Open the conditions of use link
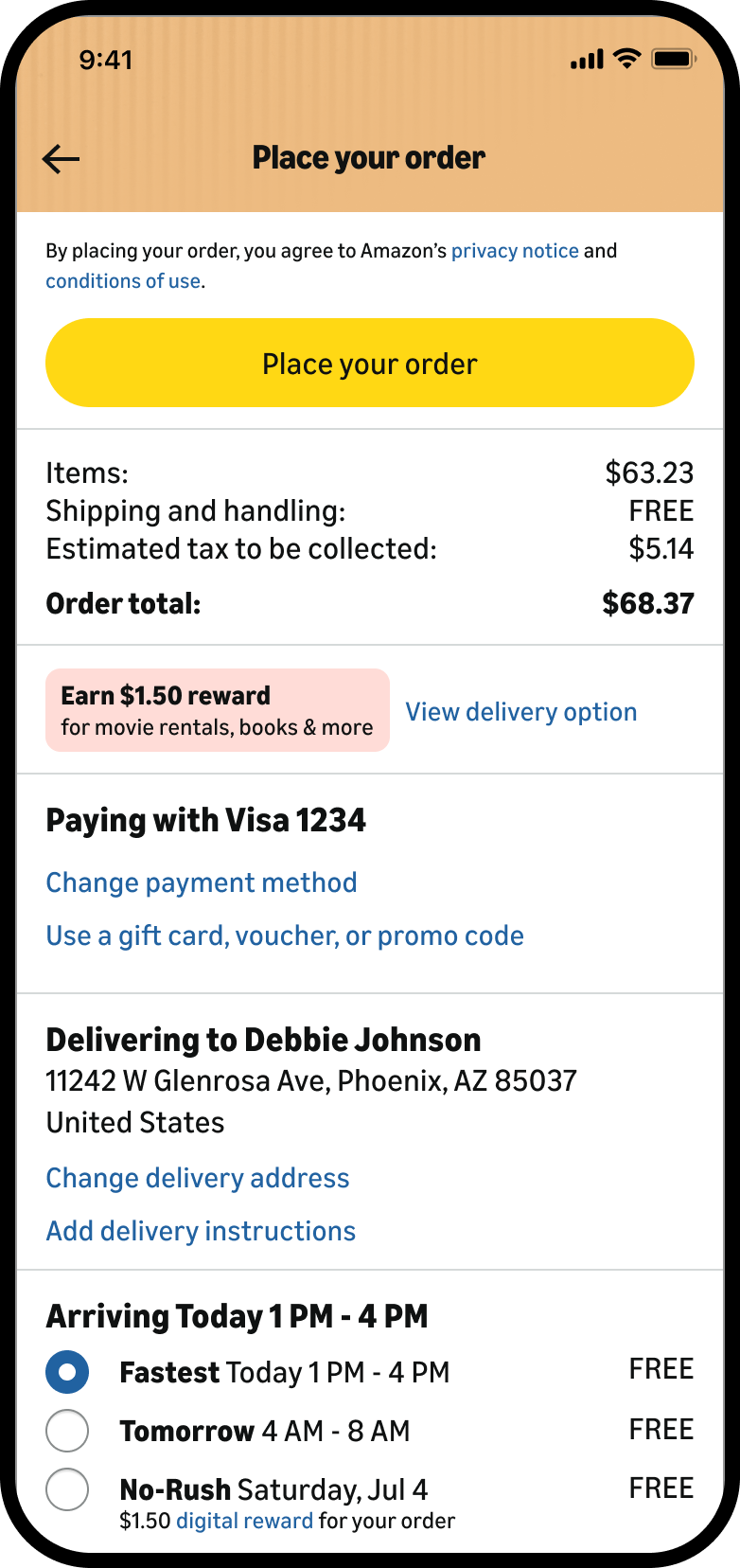Image resolution: width=740 pixels, height=1568 pixels. (x=123, y=281)
